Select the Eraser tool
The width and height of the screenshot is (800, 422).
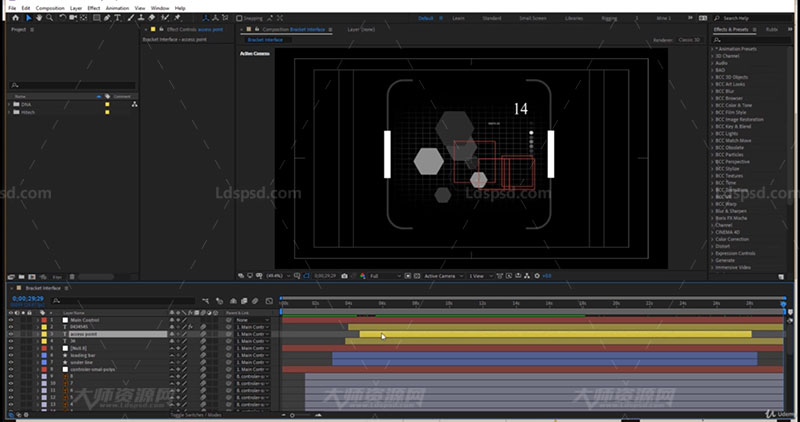(x=151, y=18)
